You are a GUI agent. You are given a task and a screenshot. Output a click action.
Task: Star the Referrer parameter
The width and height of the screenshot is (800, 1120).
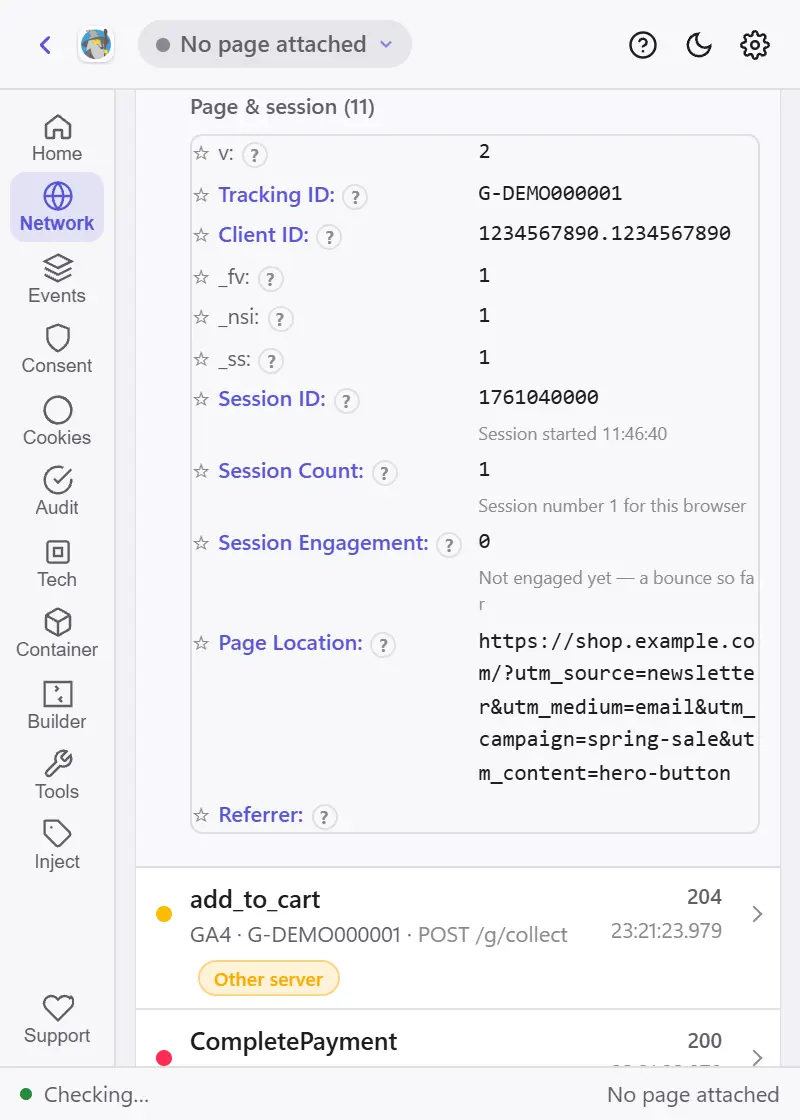tap(201, 815)
